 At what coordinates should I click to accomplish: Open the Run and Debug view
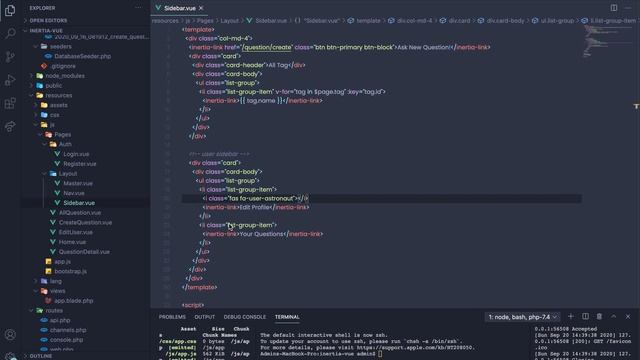[10, 80]
